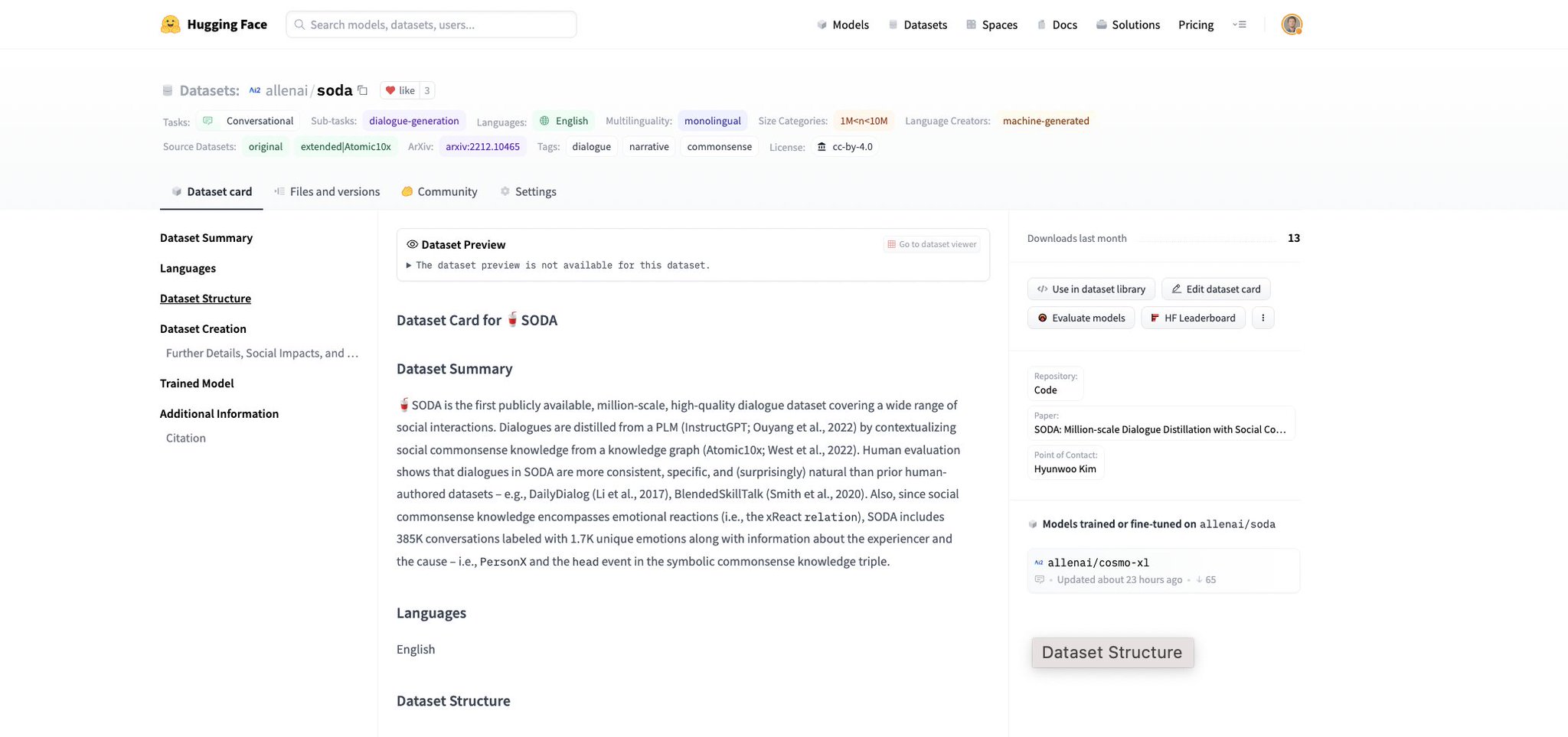
Task: Open the Datasets page from the header
Action: 917,24
